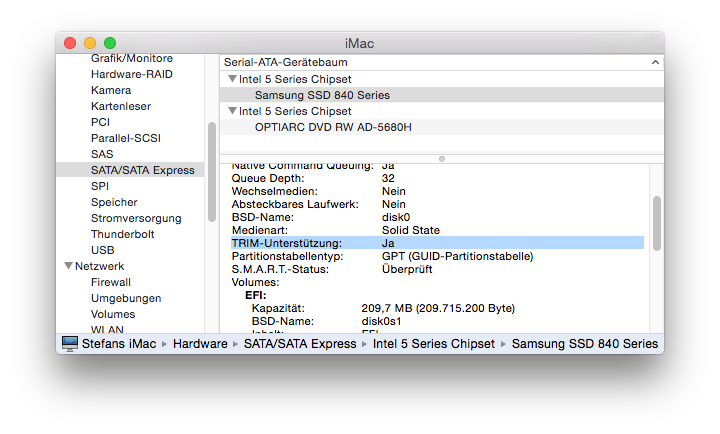Click SATA/SATA Express in path bar

[x=300, y=344]
